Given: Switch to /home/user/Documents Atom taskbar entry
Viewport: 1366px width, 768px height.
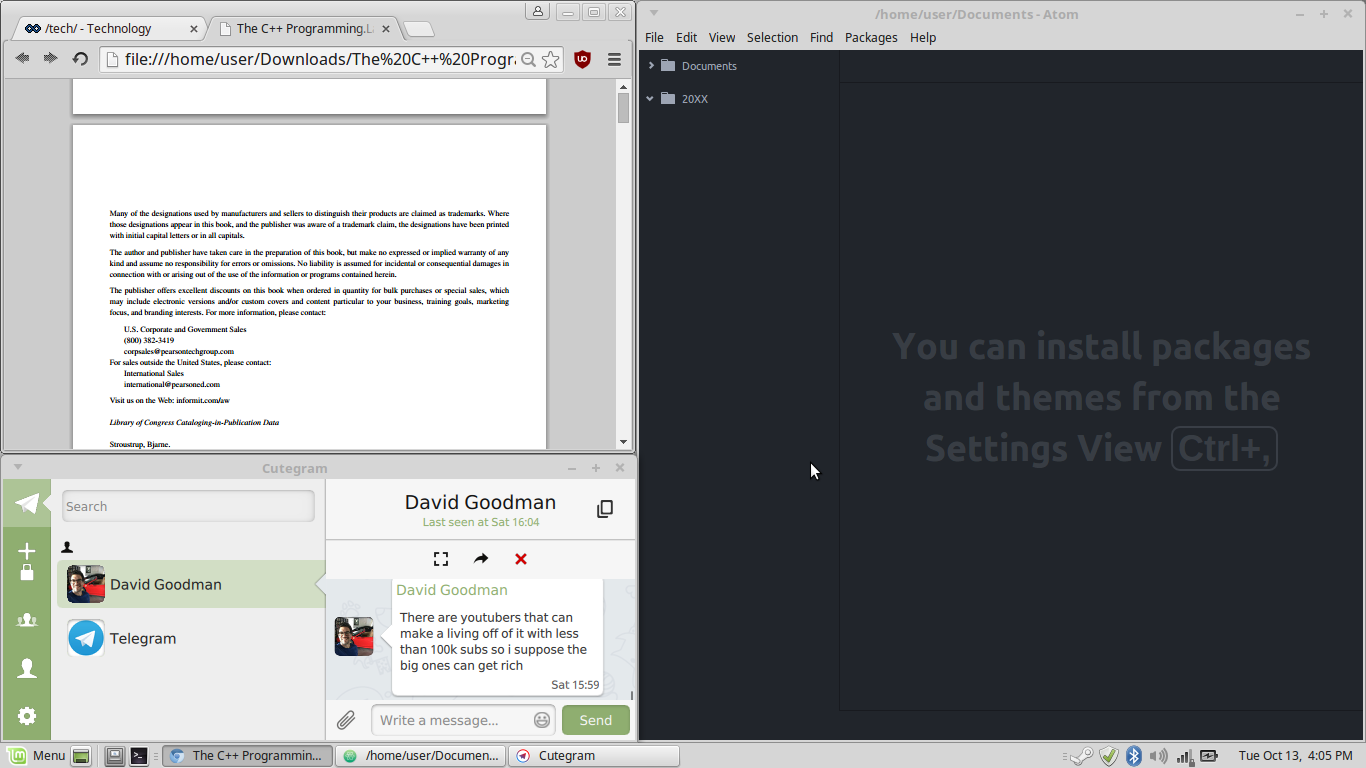Looking at the screenshot, I should 420,756.
